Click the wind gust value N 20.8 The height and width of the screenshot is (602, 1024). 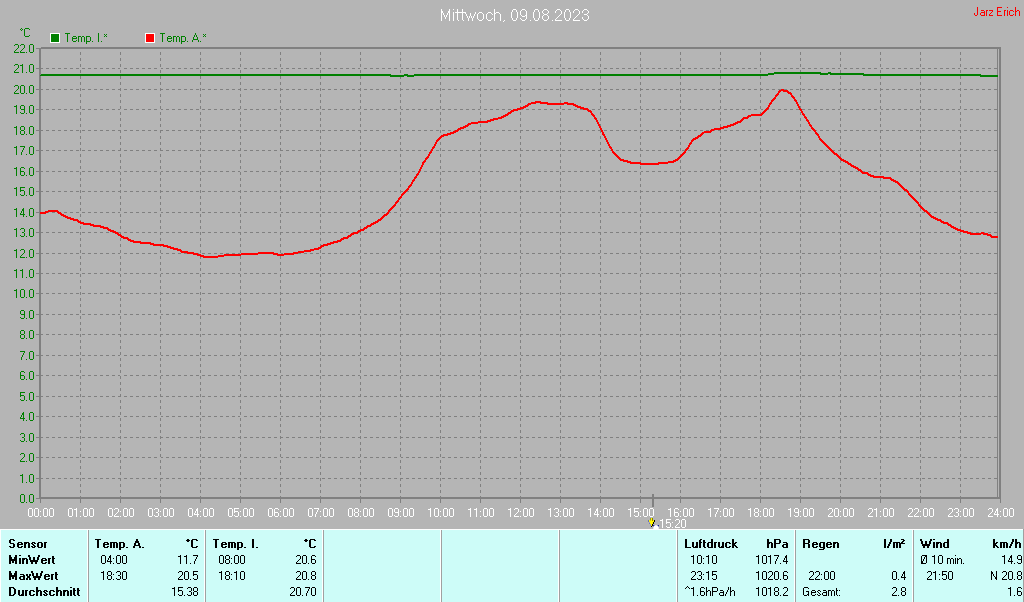pyautogui.click(x=1006, y=577)
